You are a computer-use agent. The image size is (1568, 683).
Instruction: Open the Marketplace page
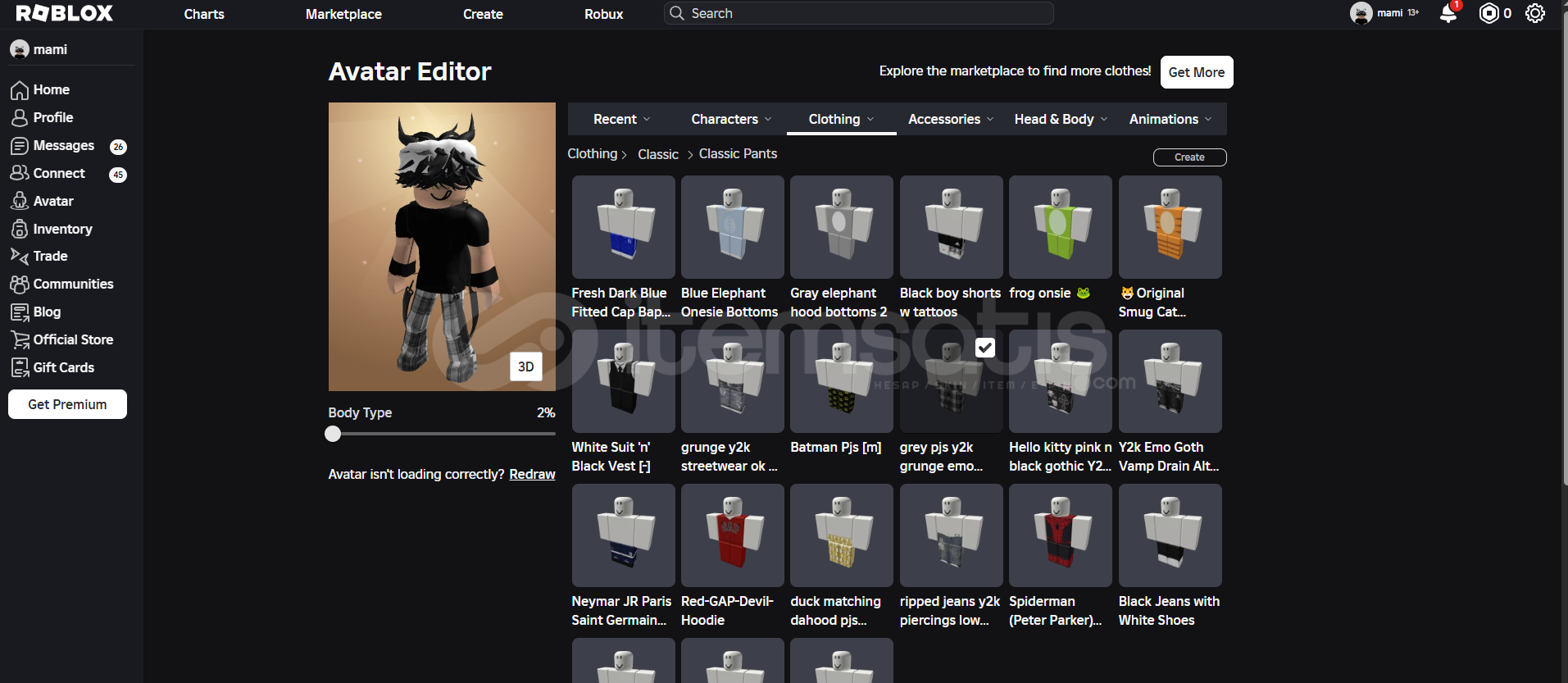[x=343, y=14]
